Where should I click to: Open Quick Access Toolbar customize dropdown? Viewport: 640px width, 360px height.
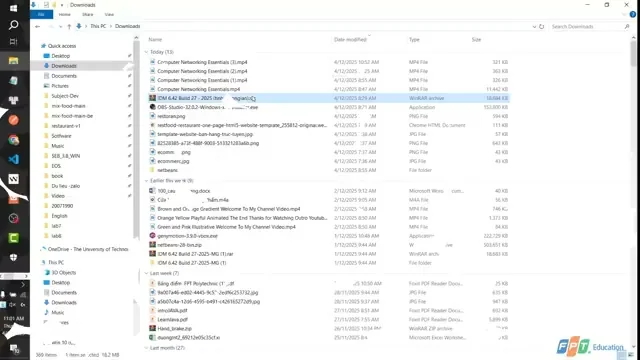[x=62, y=5]
